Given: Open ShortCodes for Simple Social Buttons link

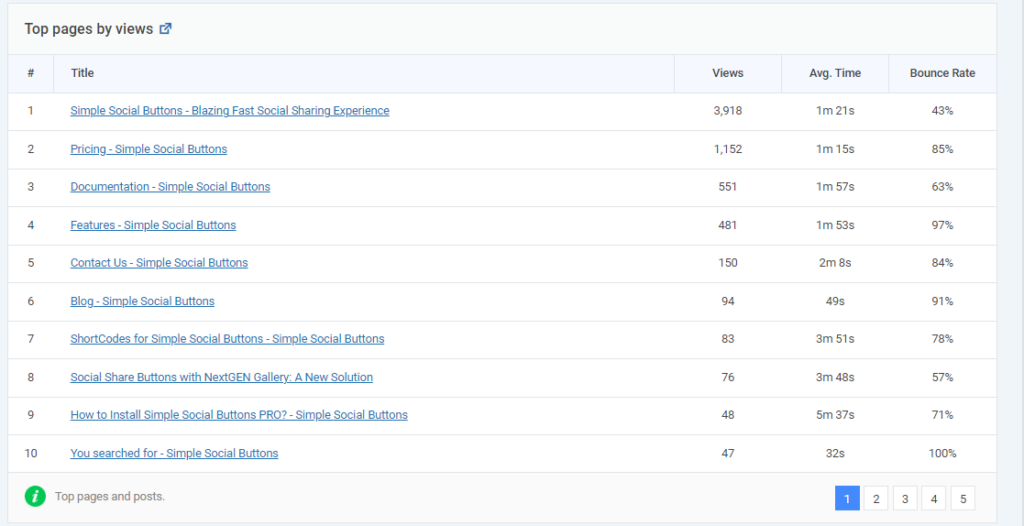Looking at the screenshot, I should pyautogui.click(x=227, y=339).
